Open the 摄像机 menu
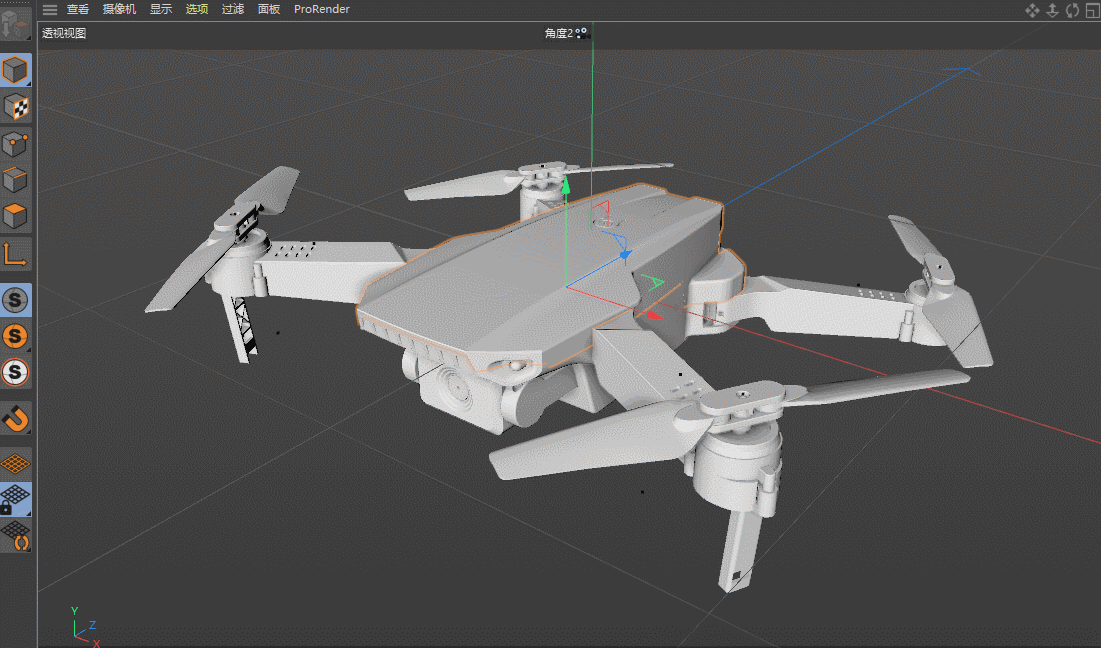This screenshot has width=1101, height=648. 119,9
